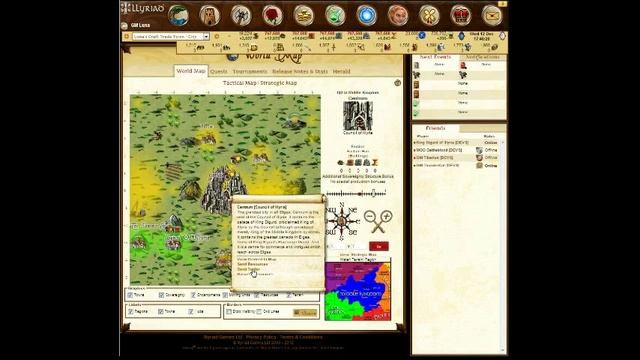Click NE on the compass rose
Image resolution: width=640 pixels, height=360 pixels.
tap(353, 210)
